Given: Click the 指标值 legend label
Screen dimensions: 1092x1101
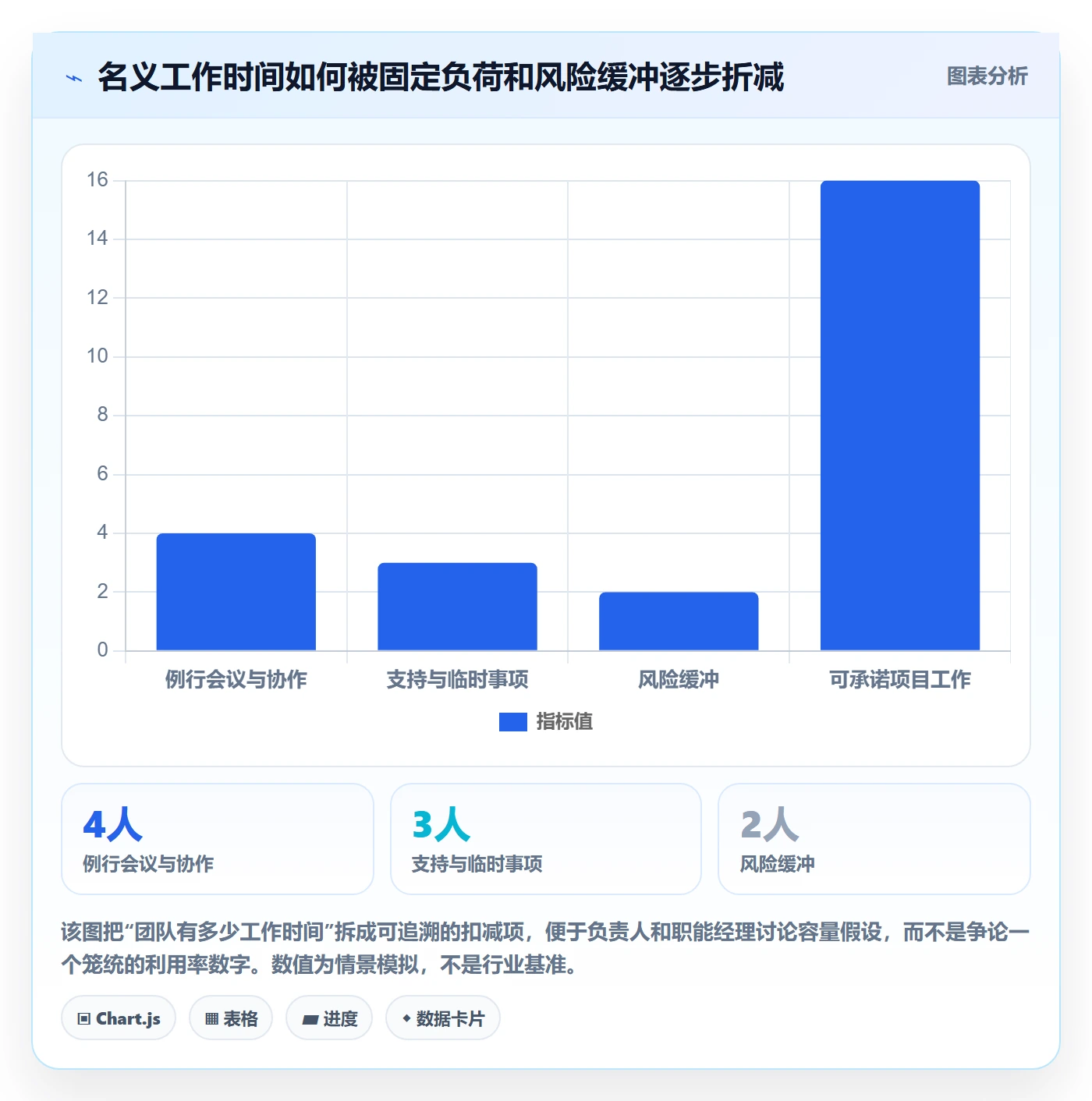Looking at the screenshot, I should pos(565,722).
